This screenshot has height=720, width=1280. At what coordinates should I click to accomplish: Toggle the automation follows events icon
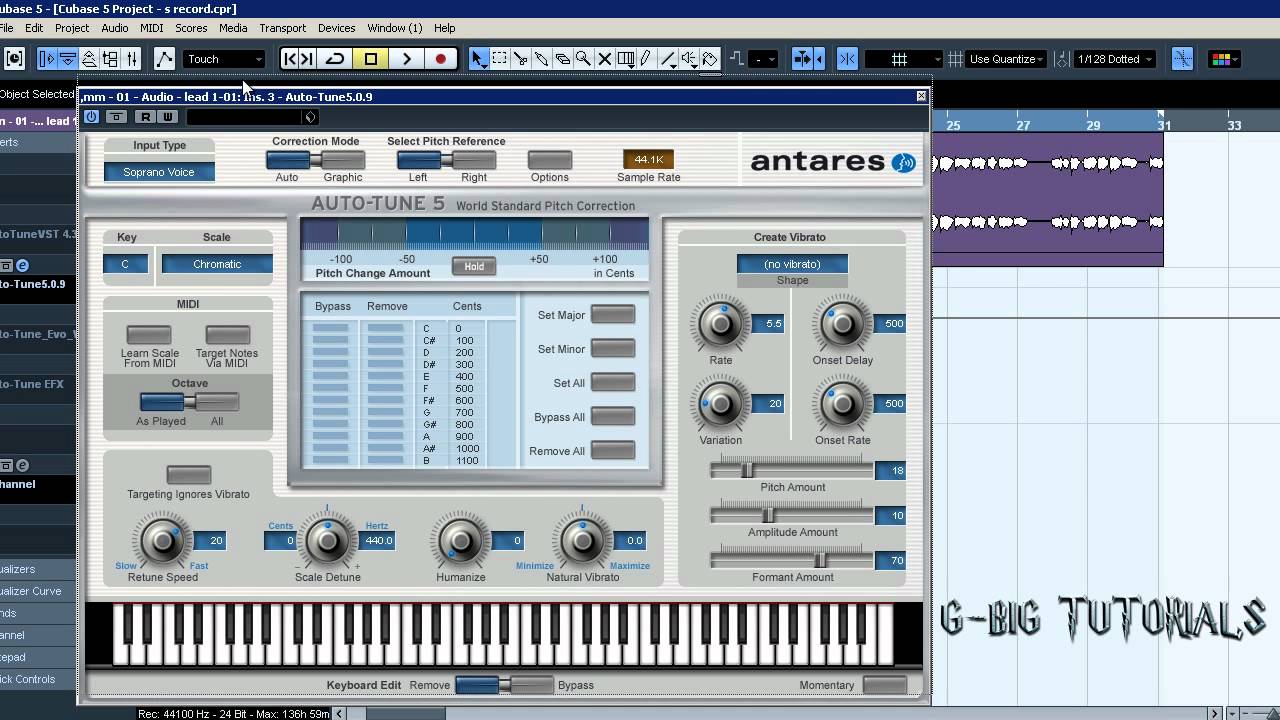pos(165,59)
